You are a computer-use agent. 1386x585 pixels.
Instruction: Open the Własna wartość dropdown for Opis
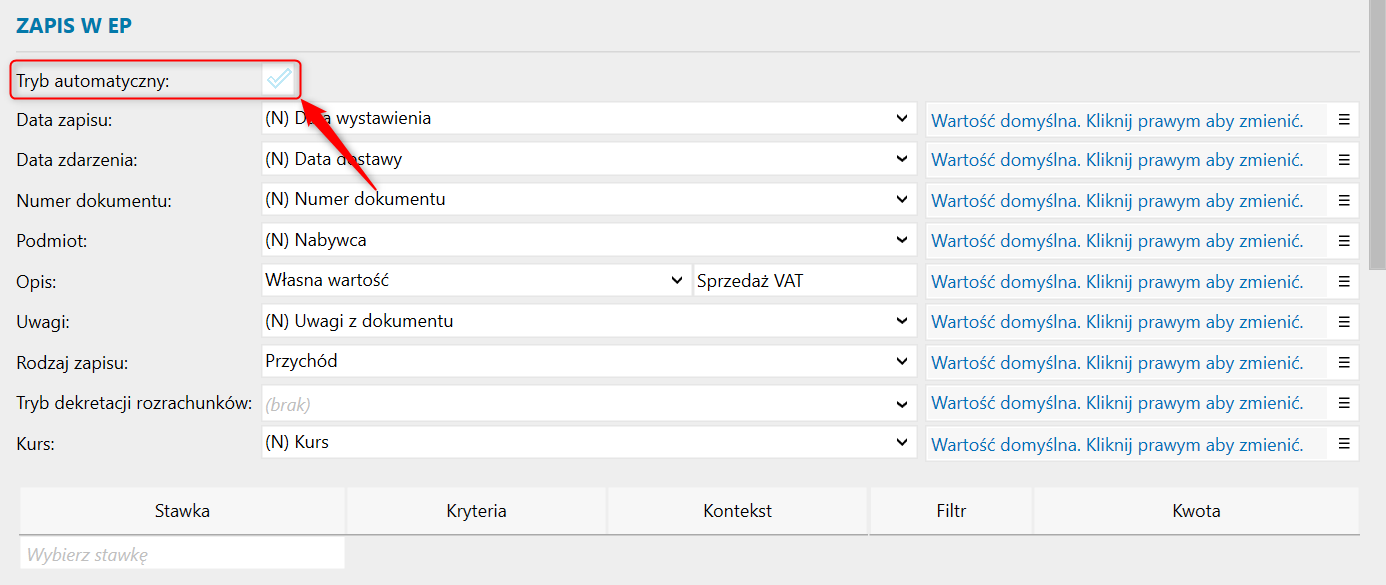point(475,280)
